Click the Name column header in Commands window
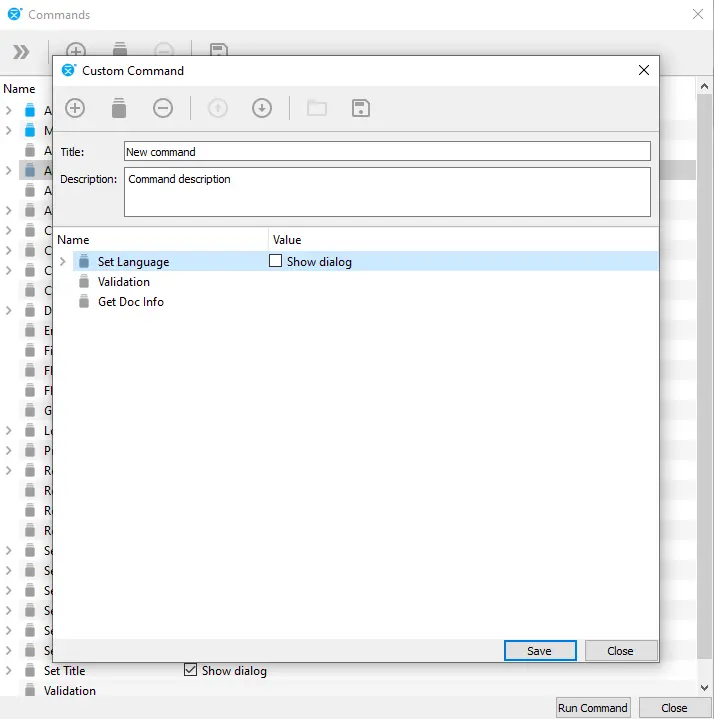 [x=19, y=89]
